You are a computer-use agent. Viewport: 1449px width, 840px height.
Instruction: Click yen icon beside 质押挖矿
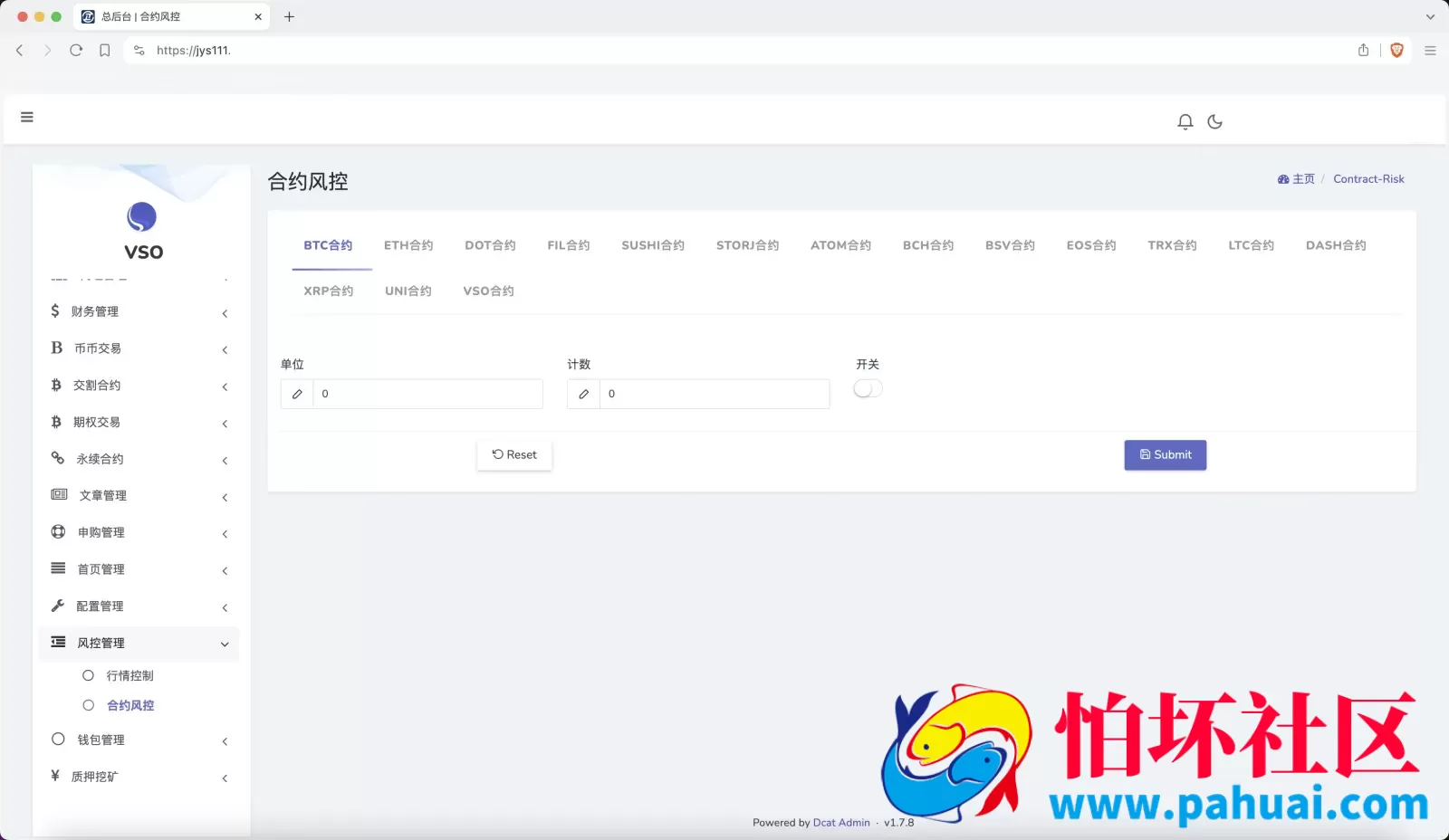55,776
